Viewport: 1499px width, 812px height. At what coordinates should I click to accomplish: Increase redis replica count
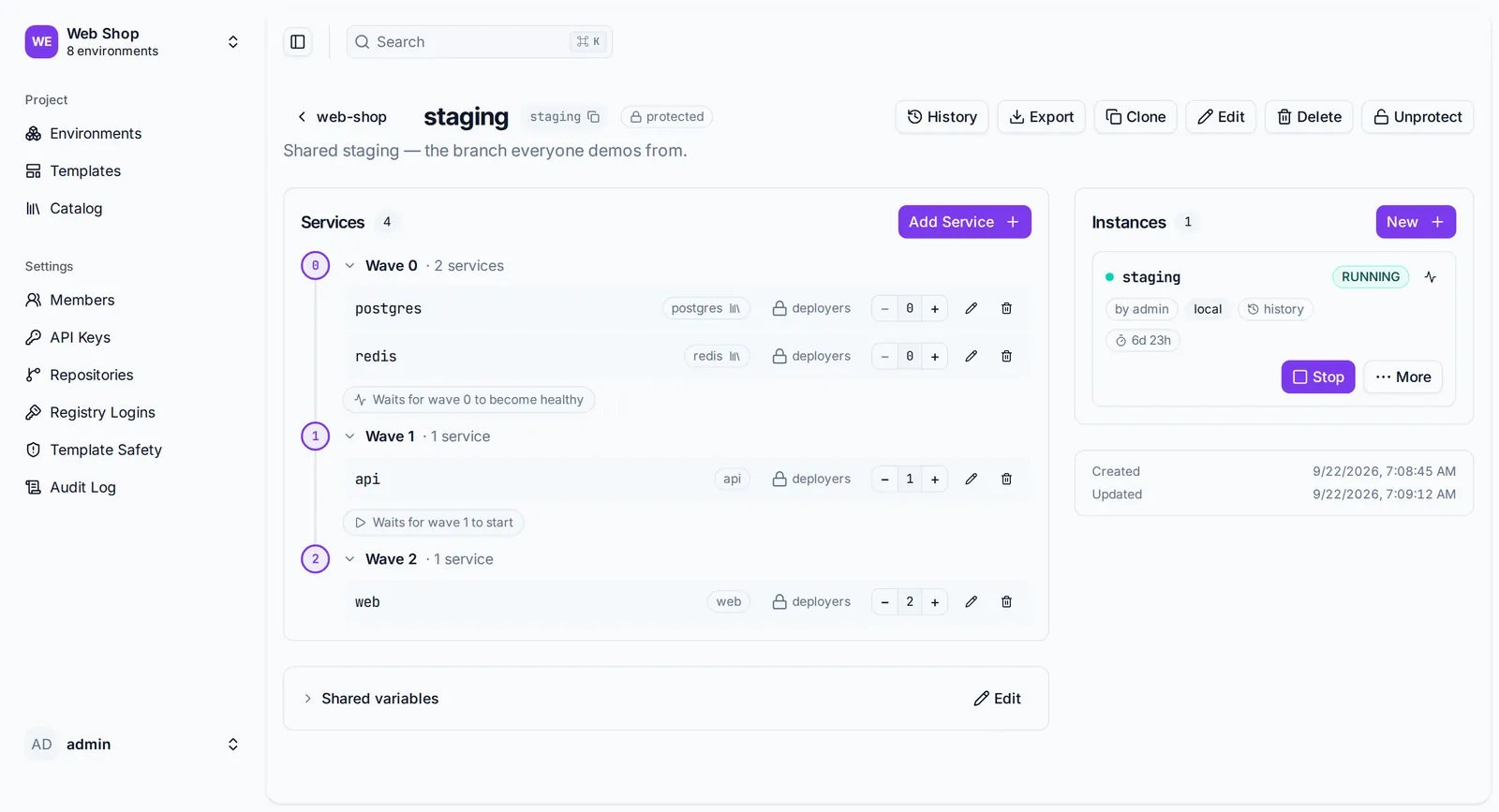click(x=935, y=356)
